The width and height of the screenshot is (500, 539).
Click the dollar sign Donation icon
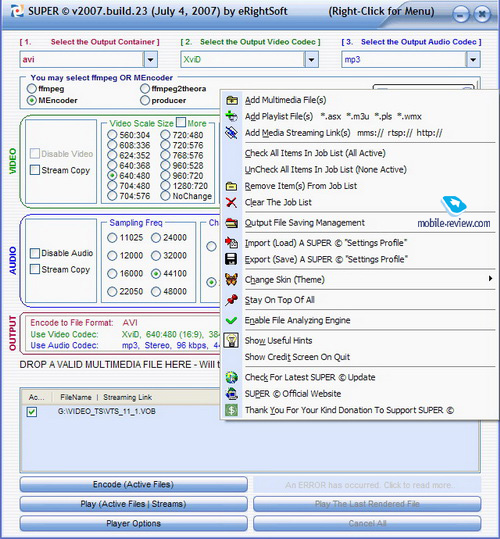232,410
